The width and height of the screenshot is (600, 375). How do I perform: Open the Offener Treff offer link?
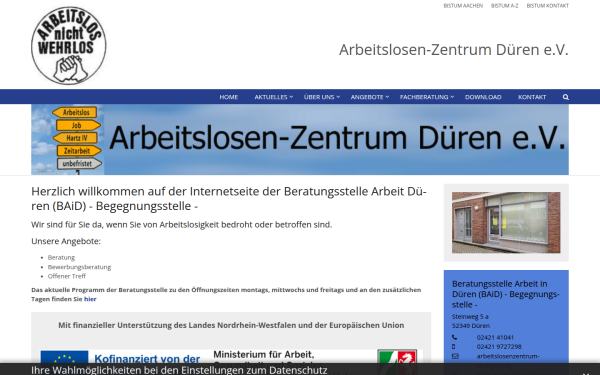[x=67, y=276]
